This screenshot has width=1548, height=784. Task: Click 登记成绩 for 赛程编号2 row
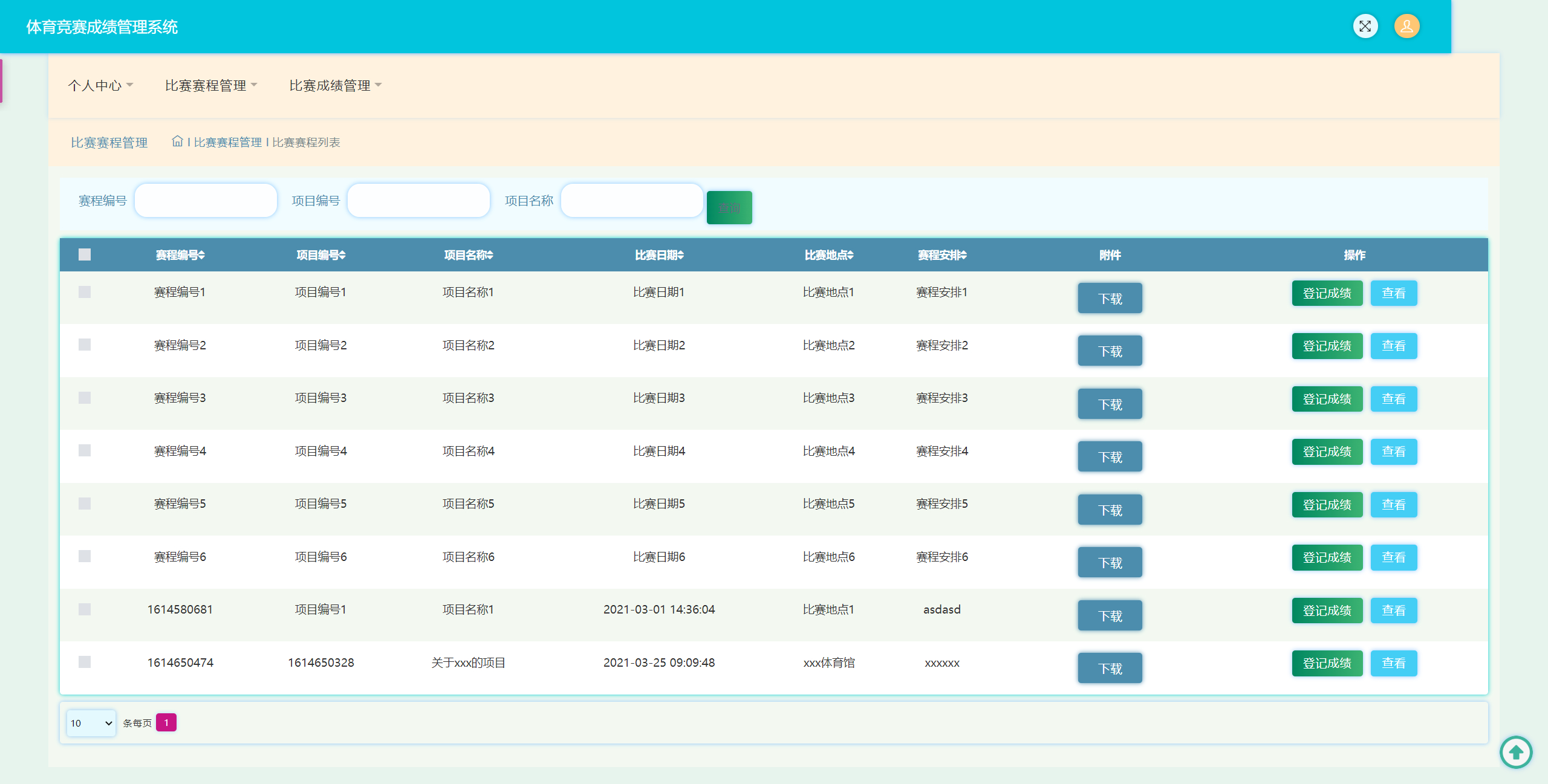point(1327,346)
